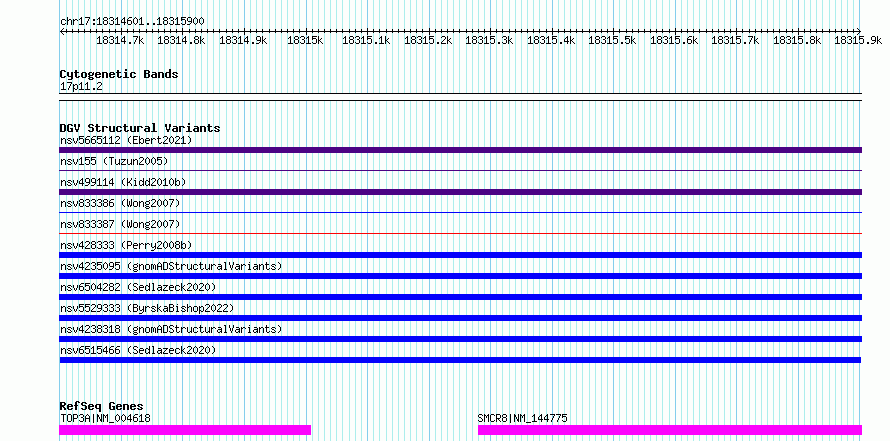Image resolution: width=890 pixels, height=441 pixels.
Task: Click the DGV Structural Variants track title
Action: tap(140, 128)
